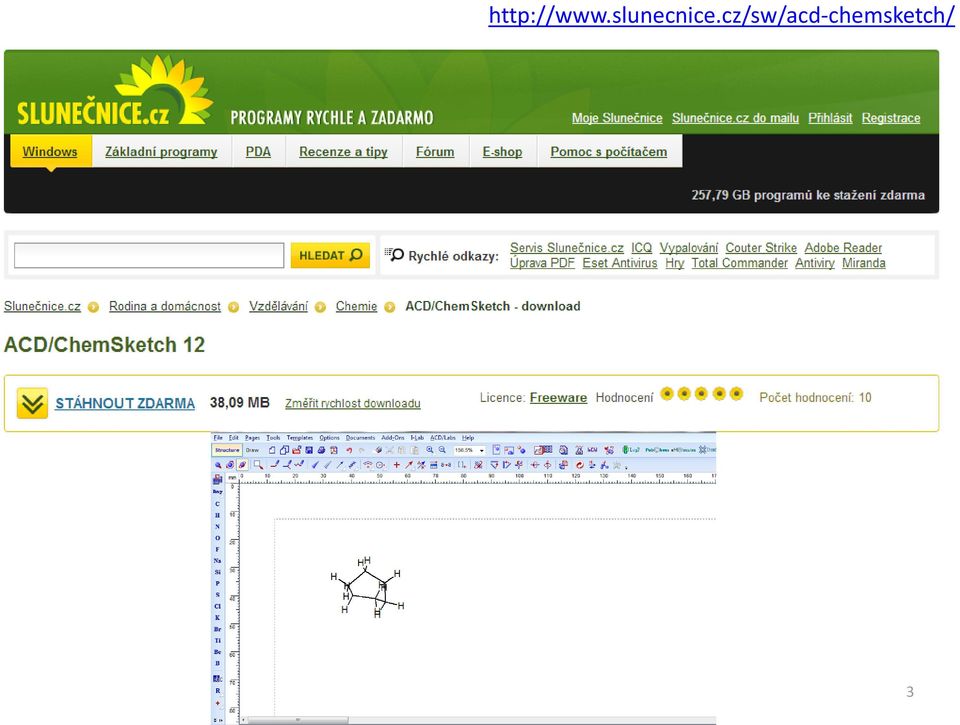The image size is (960, 725).
Task: Click the Zoom Out magnifier icon
Action: coord(442,450)
